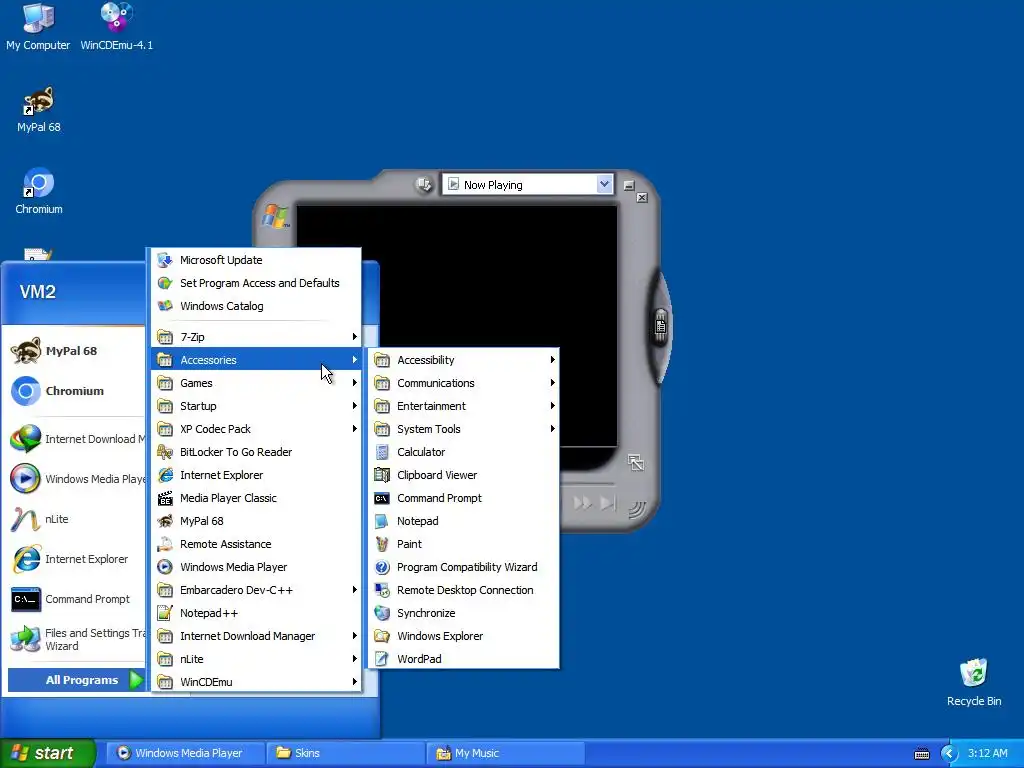Open Chromium from Start menu pinned list

[x=76, y=391]
